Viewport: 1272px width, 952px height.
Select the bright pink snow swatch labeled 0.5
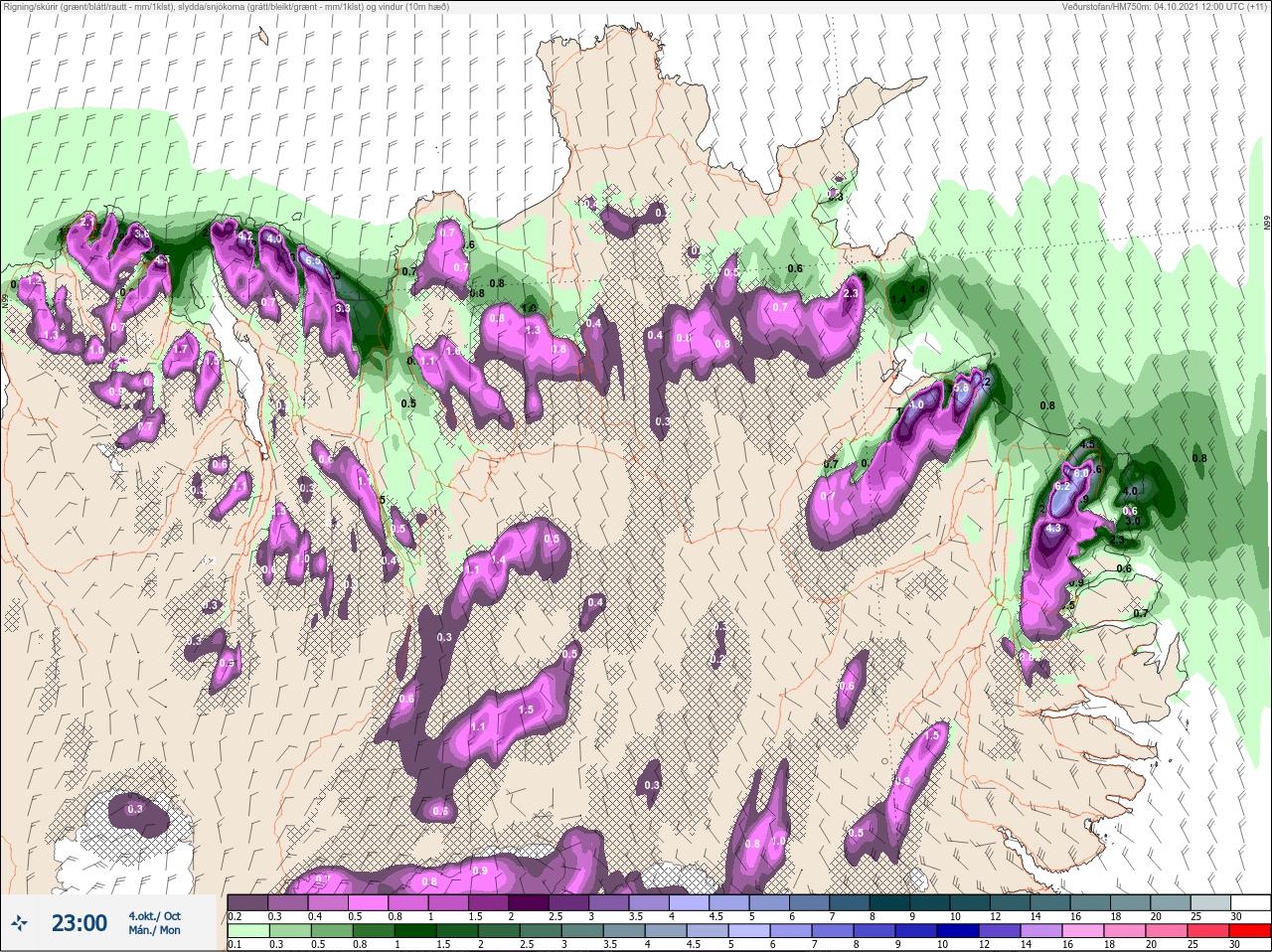coord(368,902)
